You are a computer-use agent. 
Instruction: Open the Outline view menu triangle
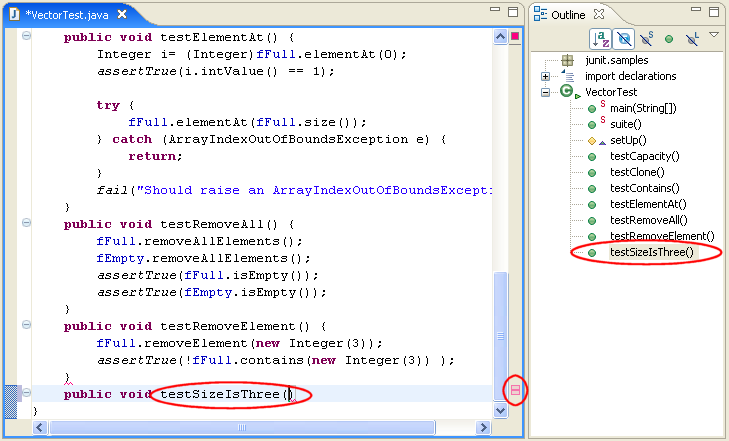pos(714,35)
